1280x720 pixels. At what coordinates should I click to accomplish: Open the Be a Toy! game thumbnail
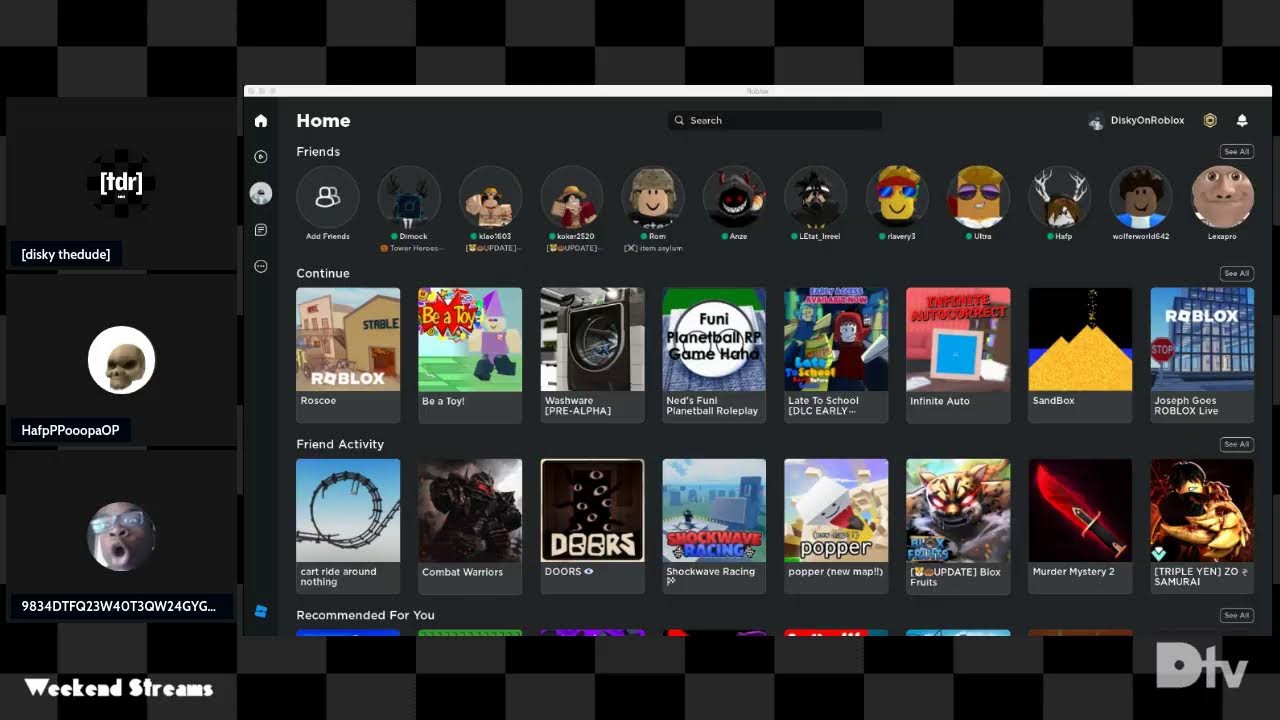(x=470, y=339)
